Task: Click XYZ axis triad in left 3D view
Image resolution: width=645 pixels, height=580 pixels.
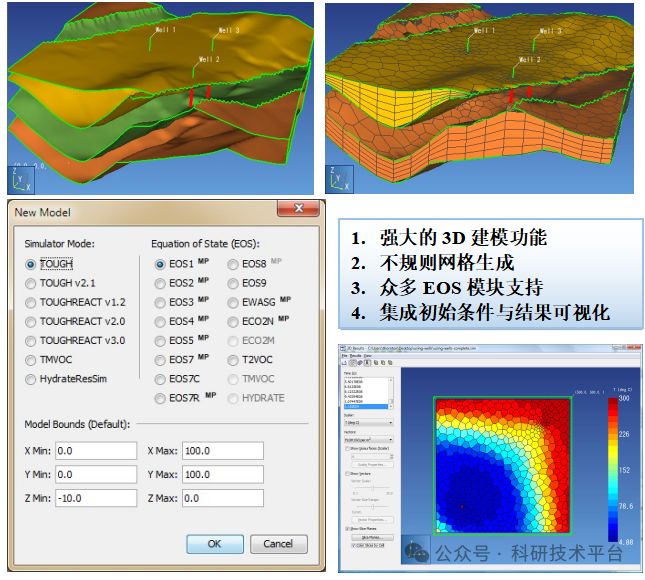Action: pyautogui.click(x=21, y=180)
